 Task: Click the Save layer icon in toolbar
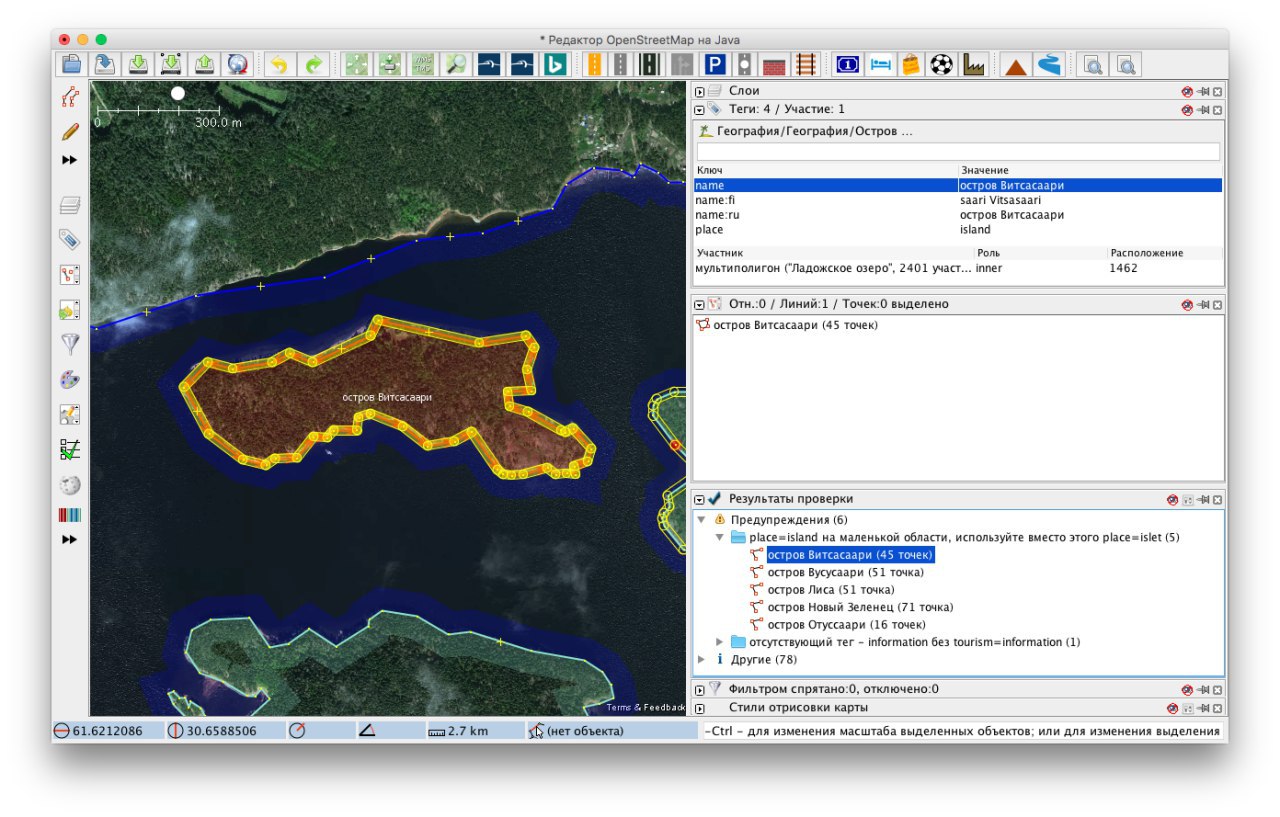coord(105,64)
